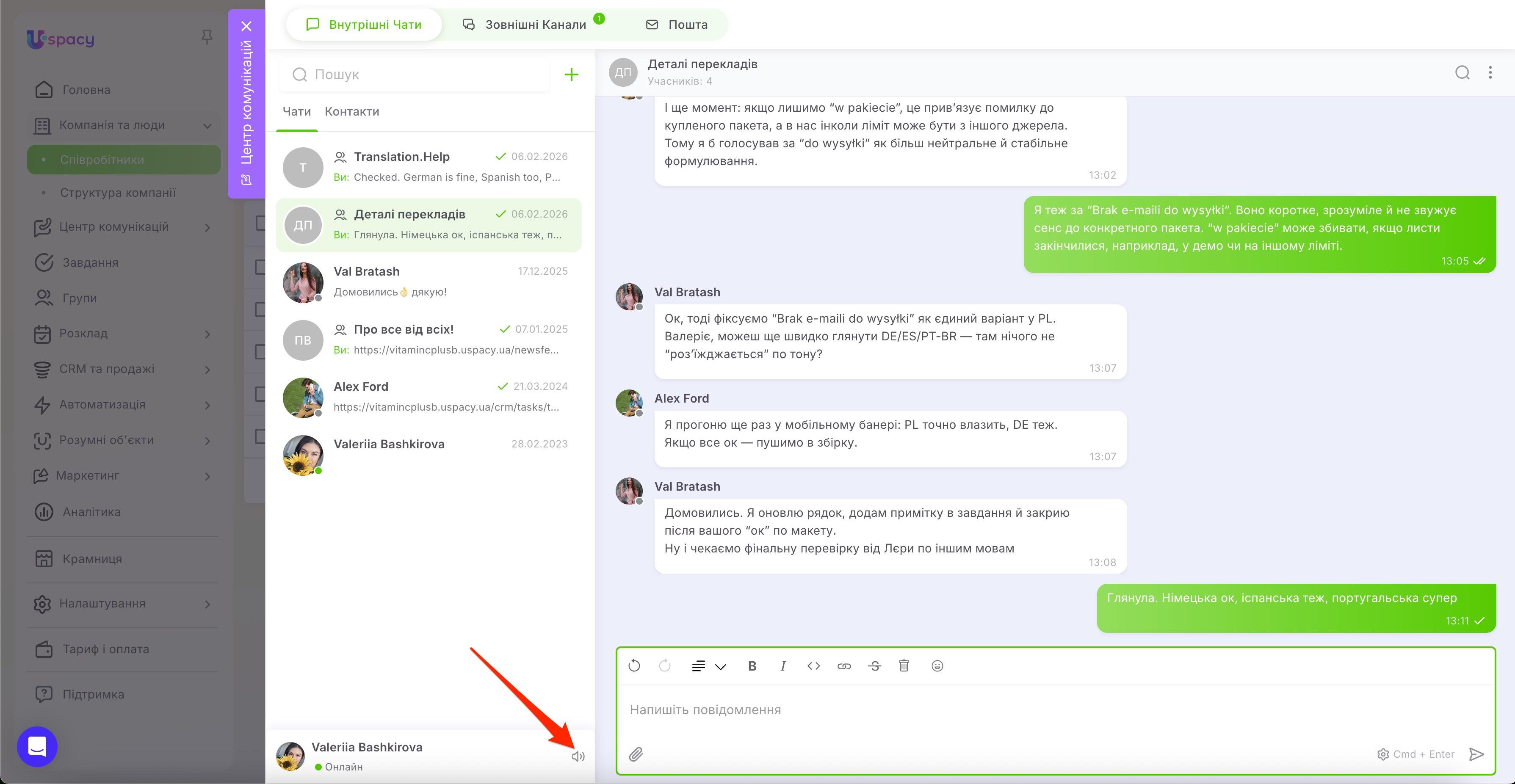Collapse the Компанія та люди section chevron
The width and height of the screenshot is (1515, 784).
207,125
